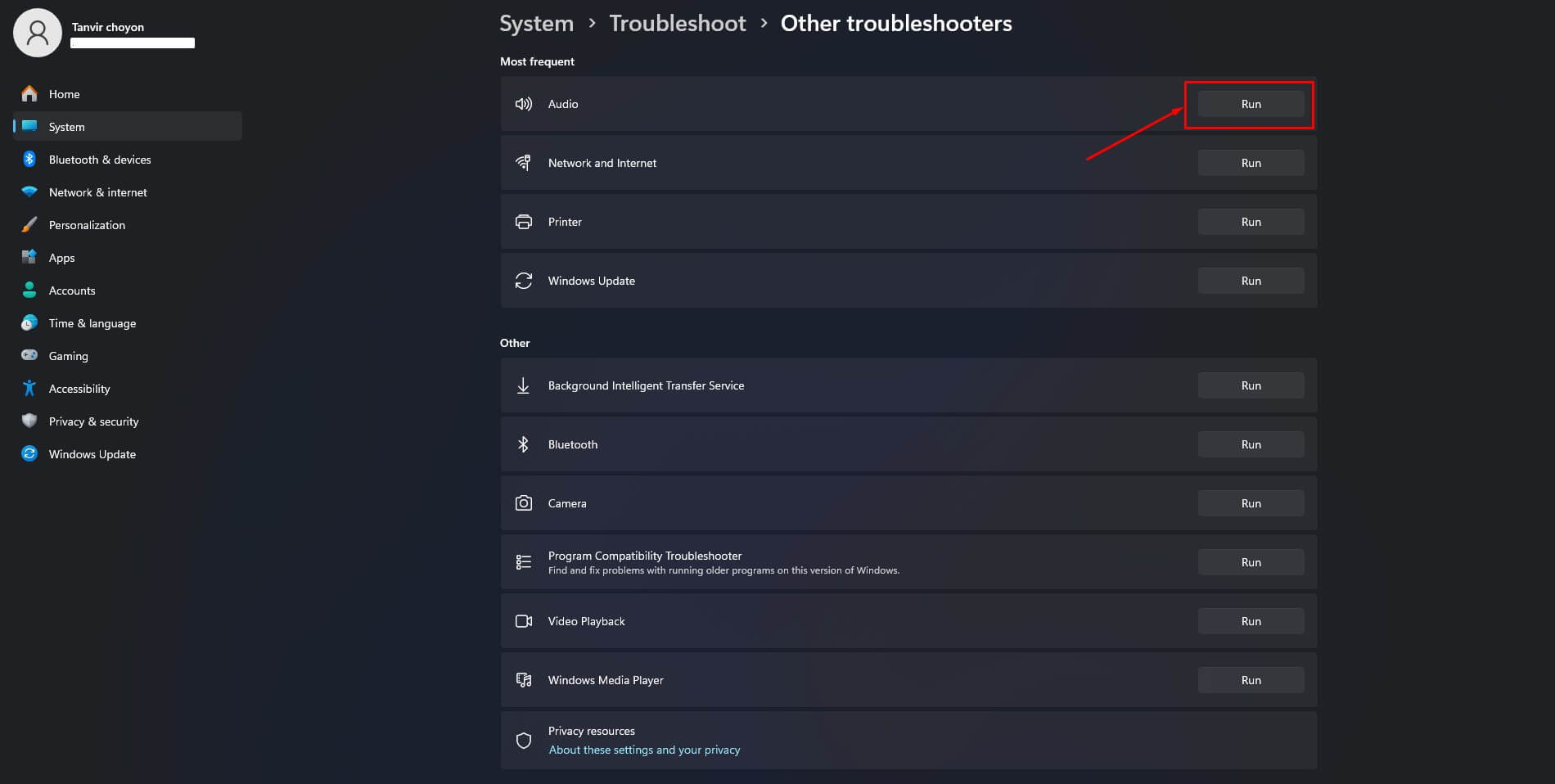Run the Audio troubleshooter
This screenshot has width=1555, height=784.
tap(1251, 104)
